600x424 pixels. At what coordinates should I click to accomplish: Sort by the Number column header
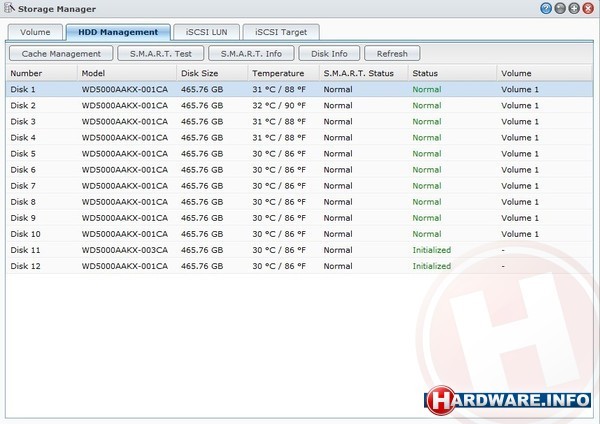point(42,73)
